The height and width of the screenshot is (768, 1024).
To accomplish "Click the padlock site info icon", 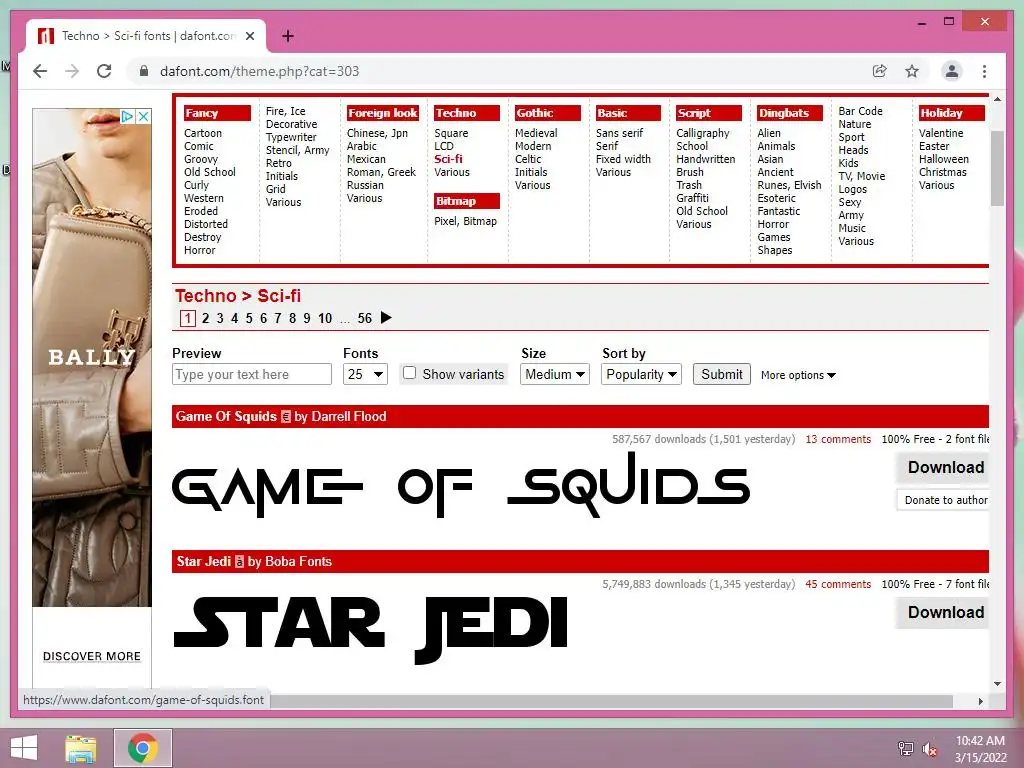I will point(144,71).
